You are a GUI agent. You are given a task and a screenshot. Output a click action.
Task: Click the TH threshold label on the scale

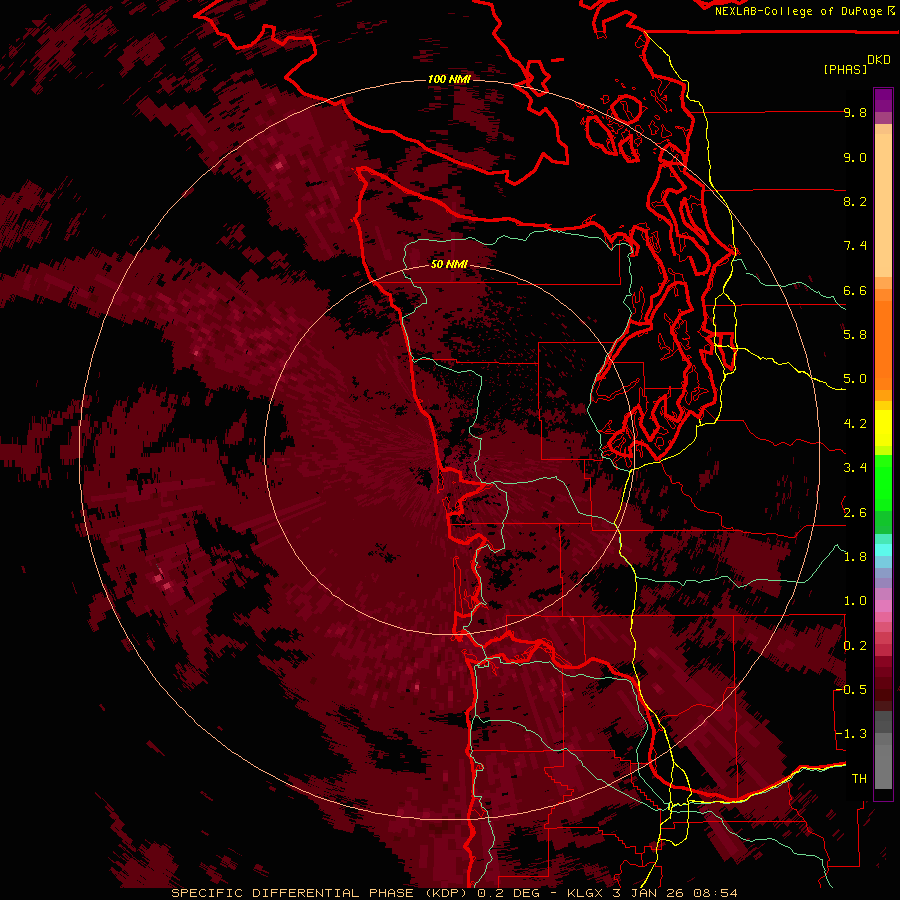[859, 779]
